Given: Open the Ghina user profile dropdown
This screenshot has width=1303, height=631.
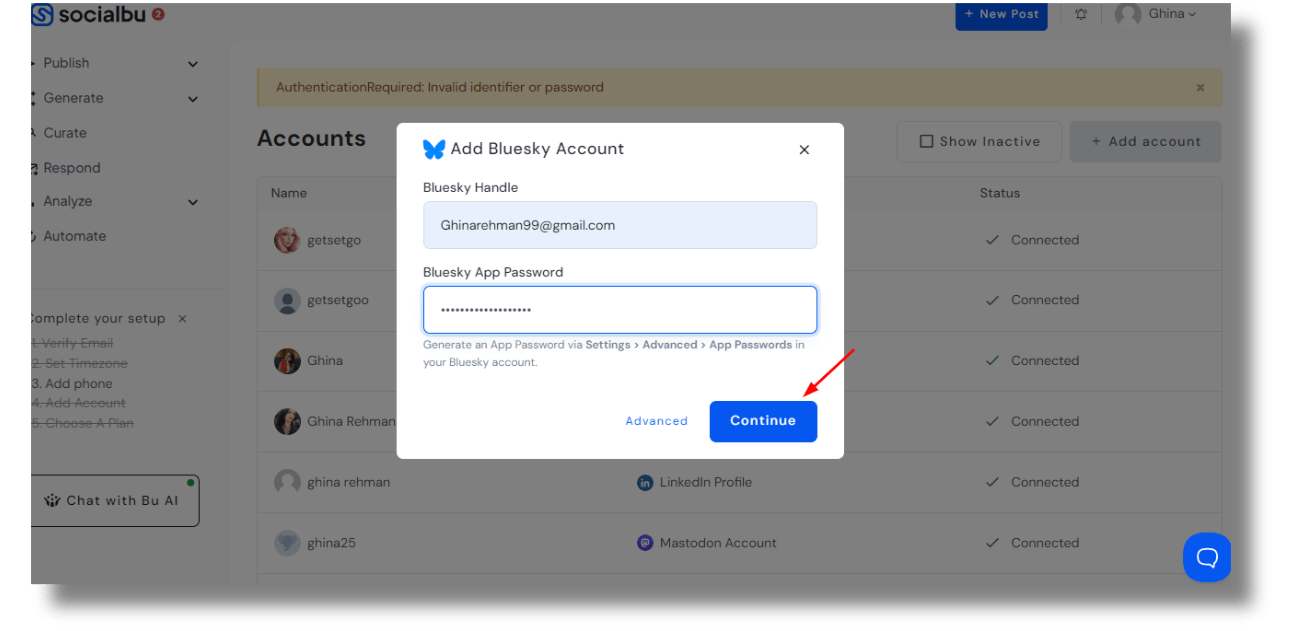Looking at the screenshot, I should click(x=1157, y=14).
